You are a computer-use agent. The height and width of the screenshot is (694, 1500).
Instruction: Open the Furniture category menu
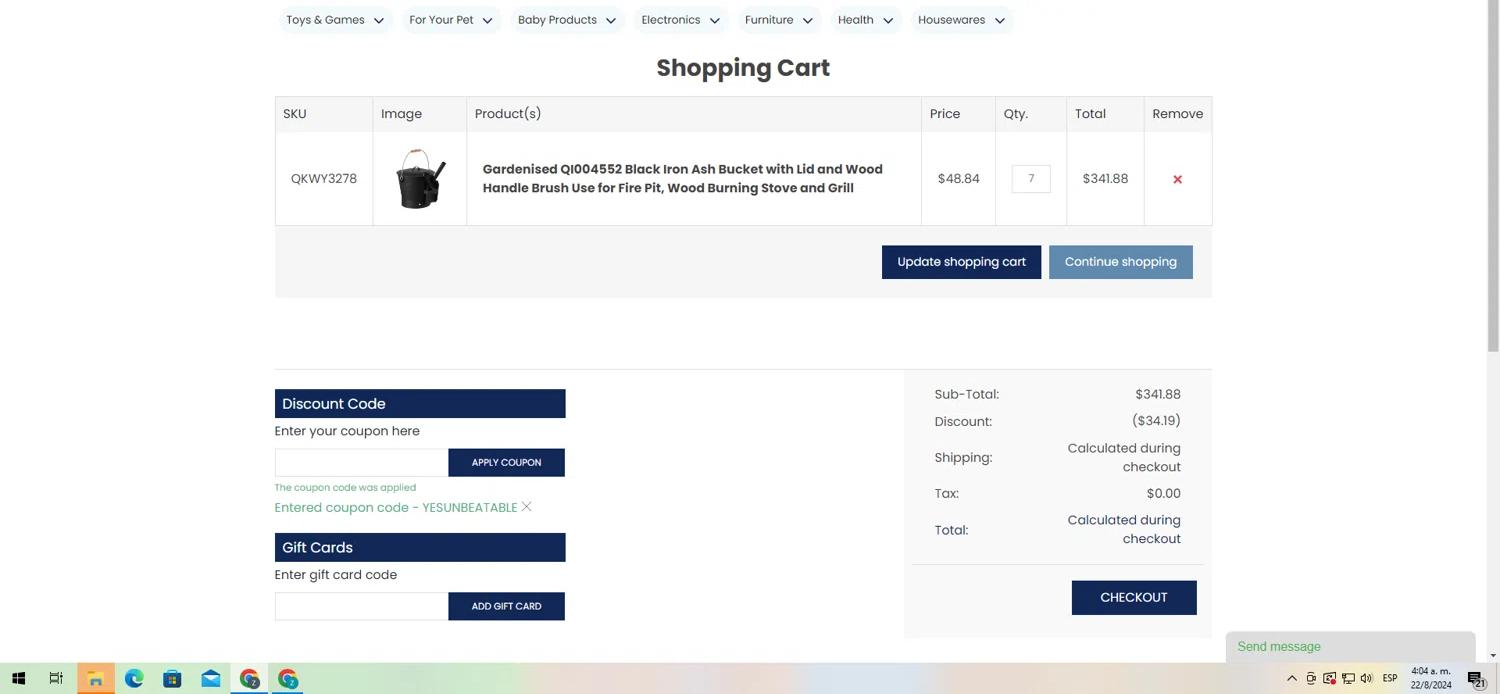pyautogui.click(x=778, y=20)
